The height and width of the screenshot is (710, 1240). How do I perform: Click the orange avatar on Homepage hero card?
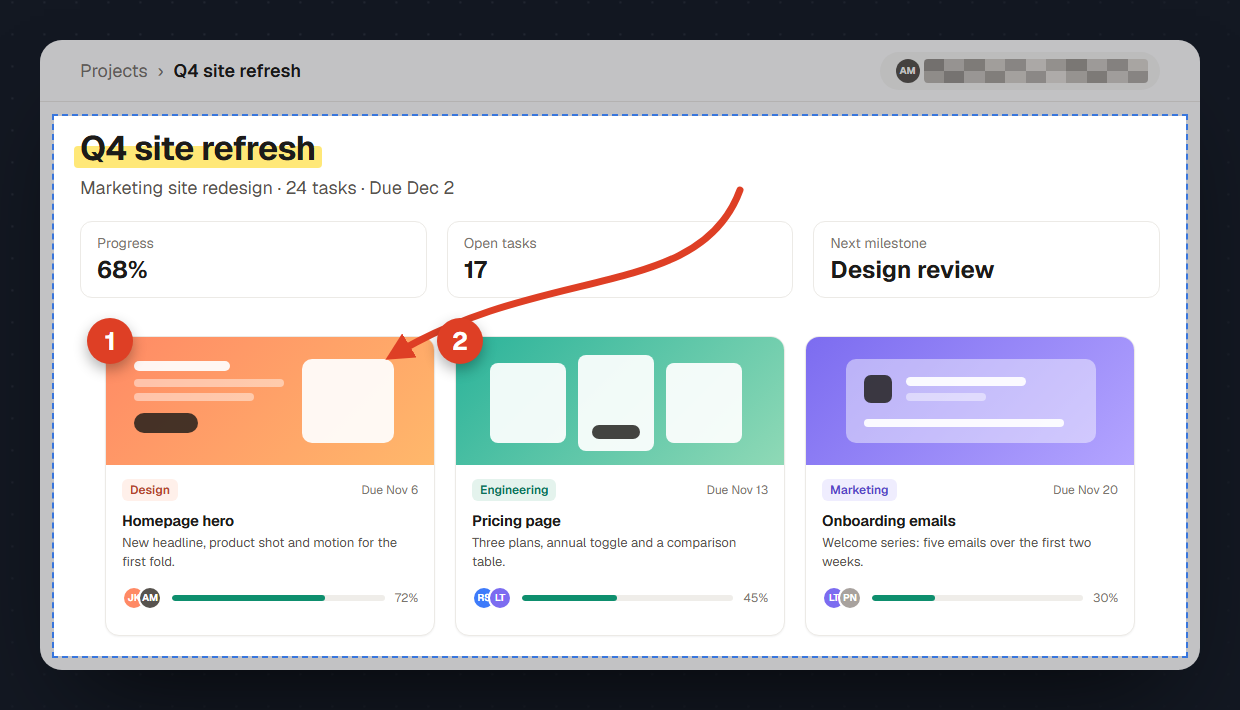click(132, 598)
